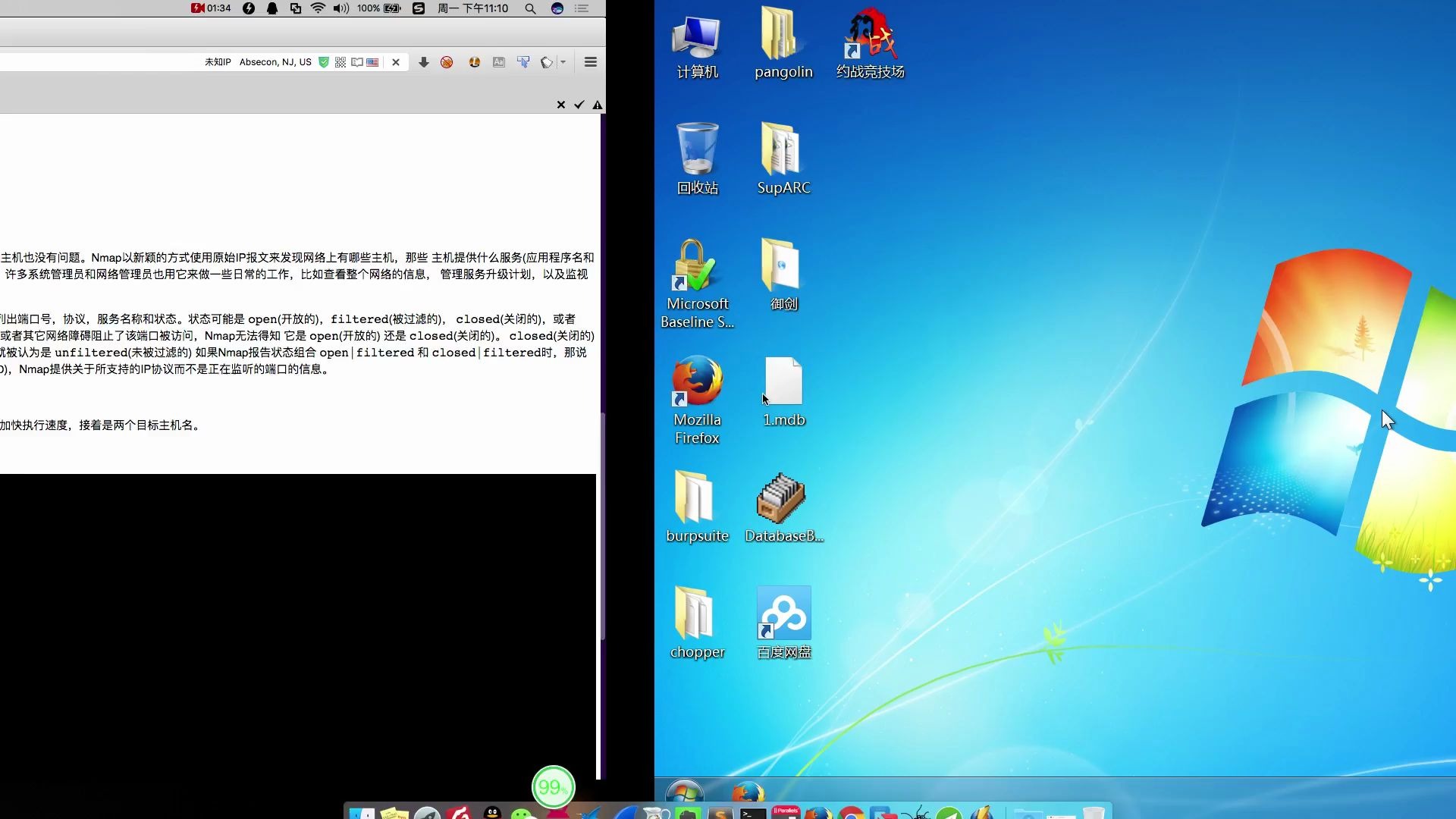Select the chopper folder icon
This screenshot has height=819, width=1456.
697,623
